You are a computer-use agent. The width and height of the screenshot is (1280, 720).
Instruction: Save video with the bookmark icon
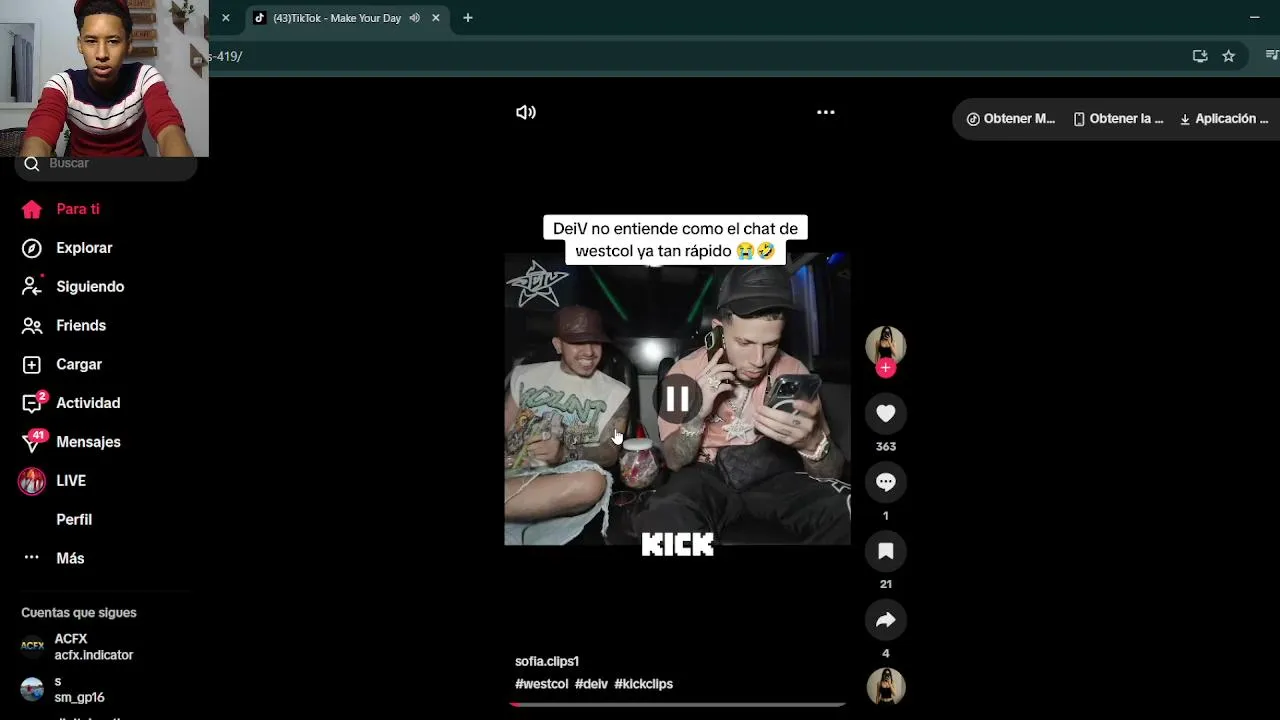[885, 551]
